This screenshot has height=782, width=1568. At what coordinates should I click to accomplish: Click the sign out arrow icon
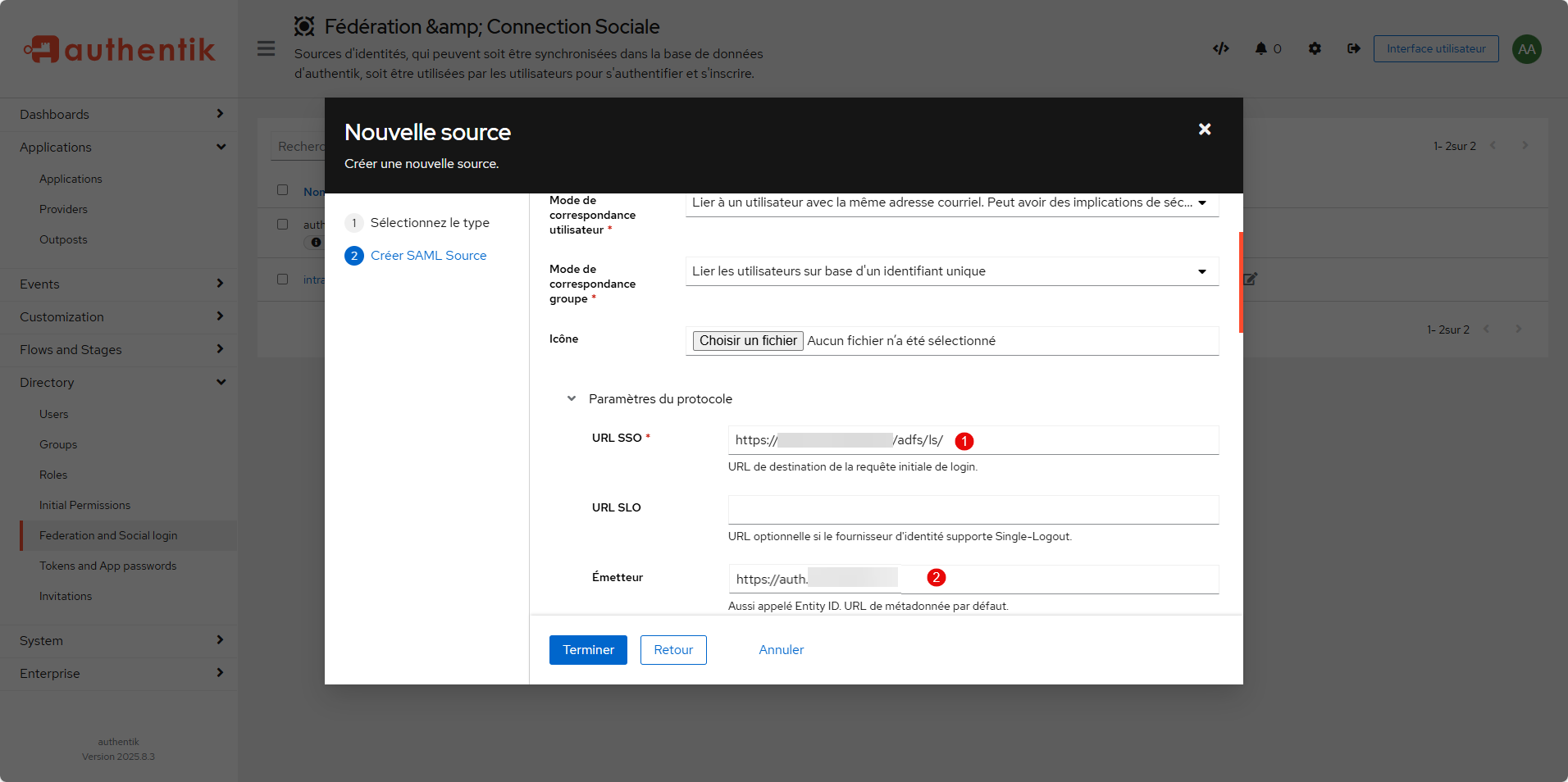coord(1353,48)
